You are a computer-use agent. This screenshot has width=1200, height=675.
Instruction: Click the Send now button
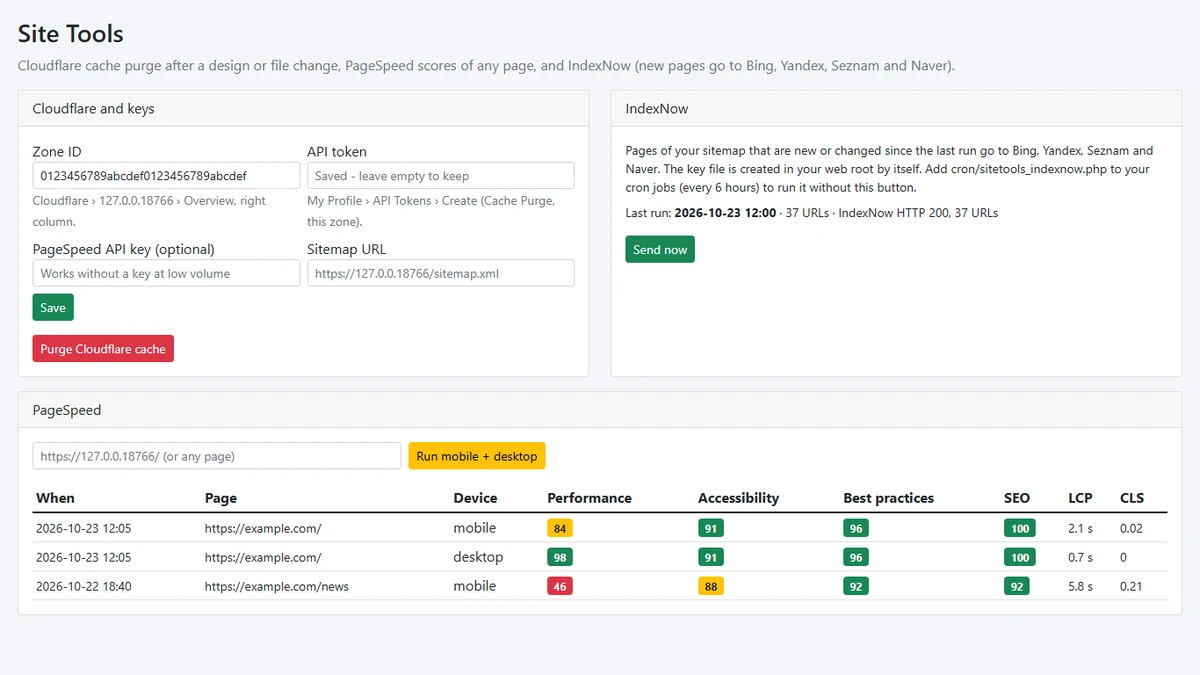click(660, 250)
